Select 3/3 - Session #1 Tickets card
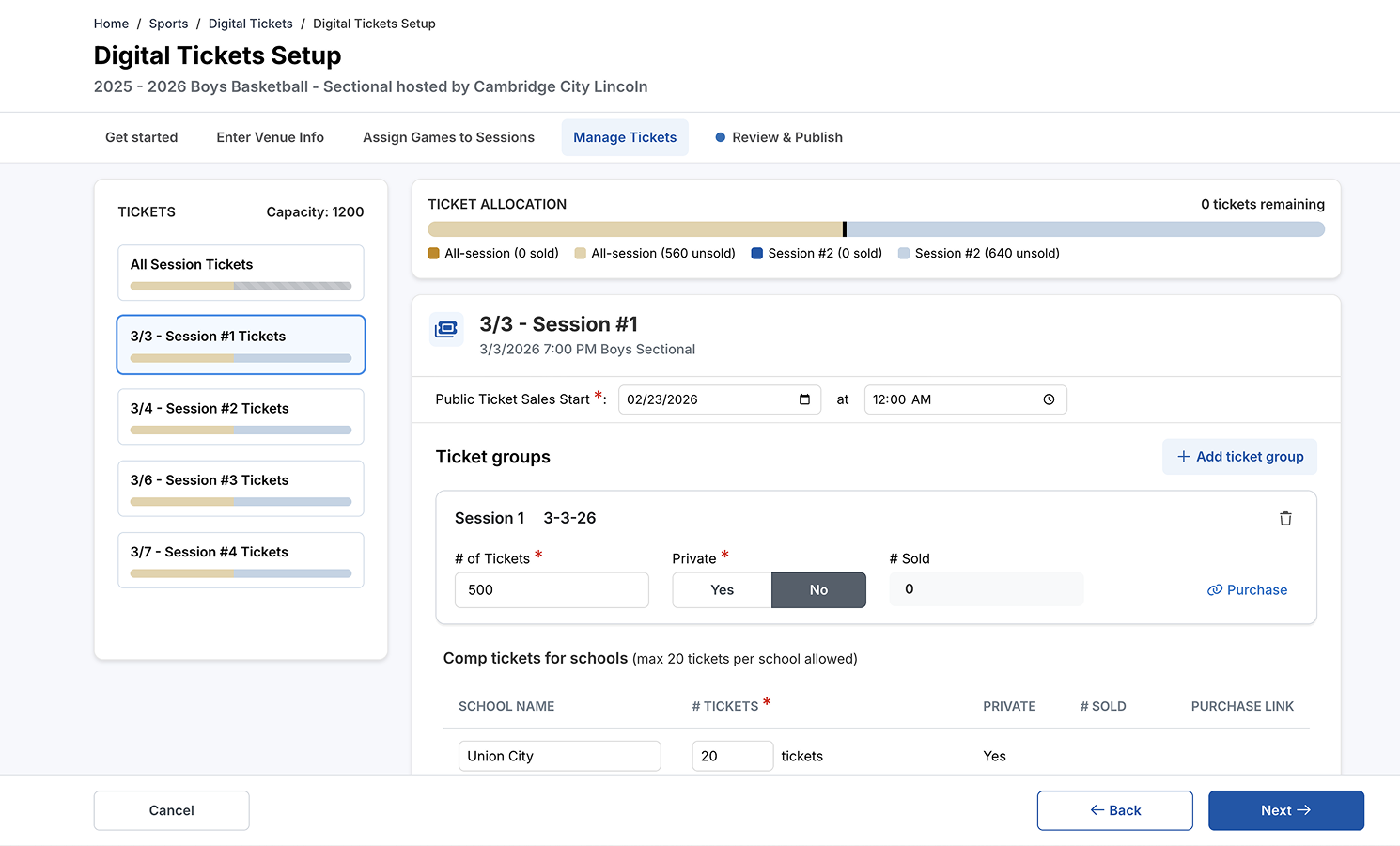The image size is (1400, 846). pos(241,344)
